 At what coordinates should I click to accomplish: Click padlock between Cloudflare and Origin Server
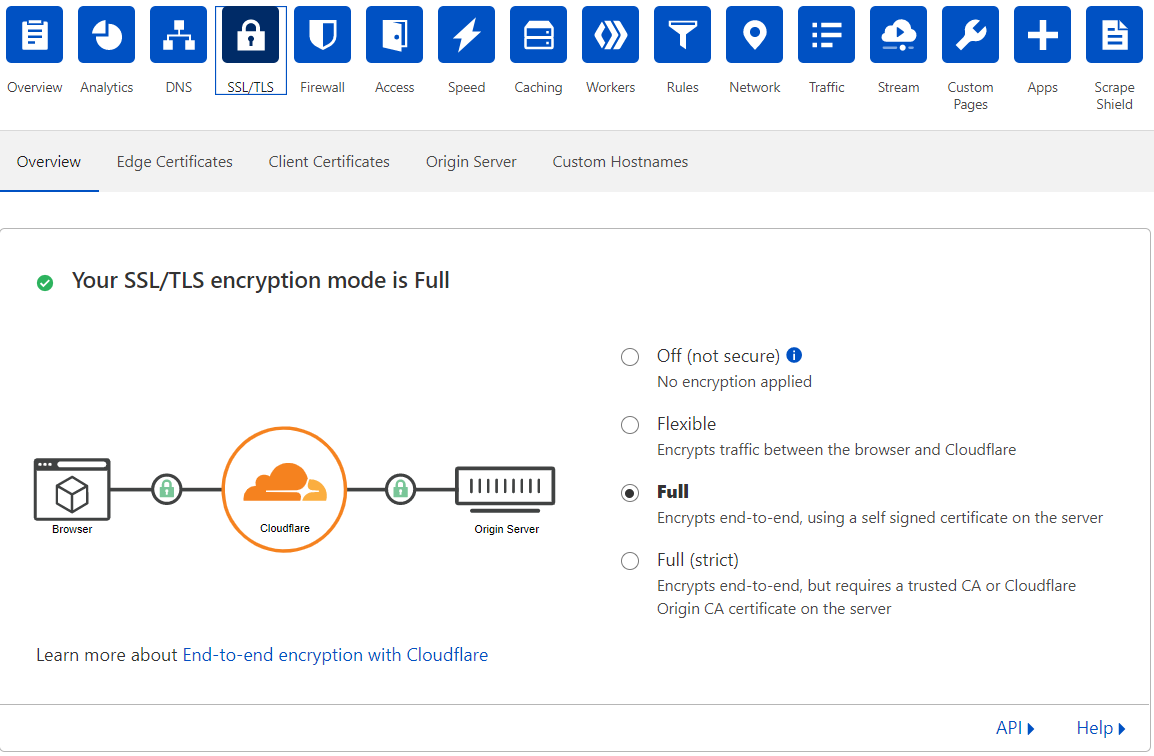400,489
